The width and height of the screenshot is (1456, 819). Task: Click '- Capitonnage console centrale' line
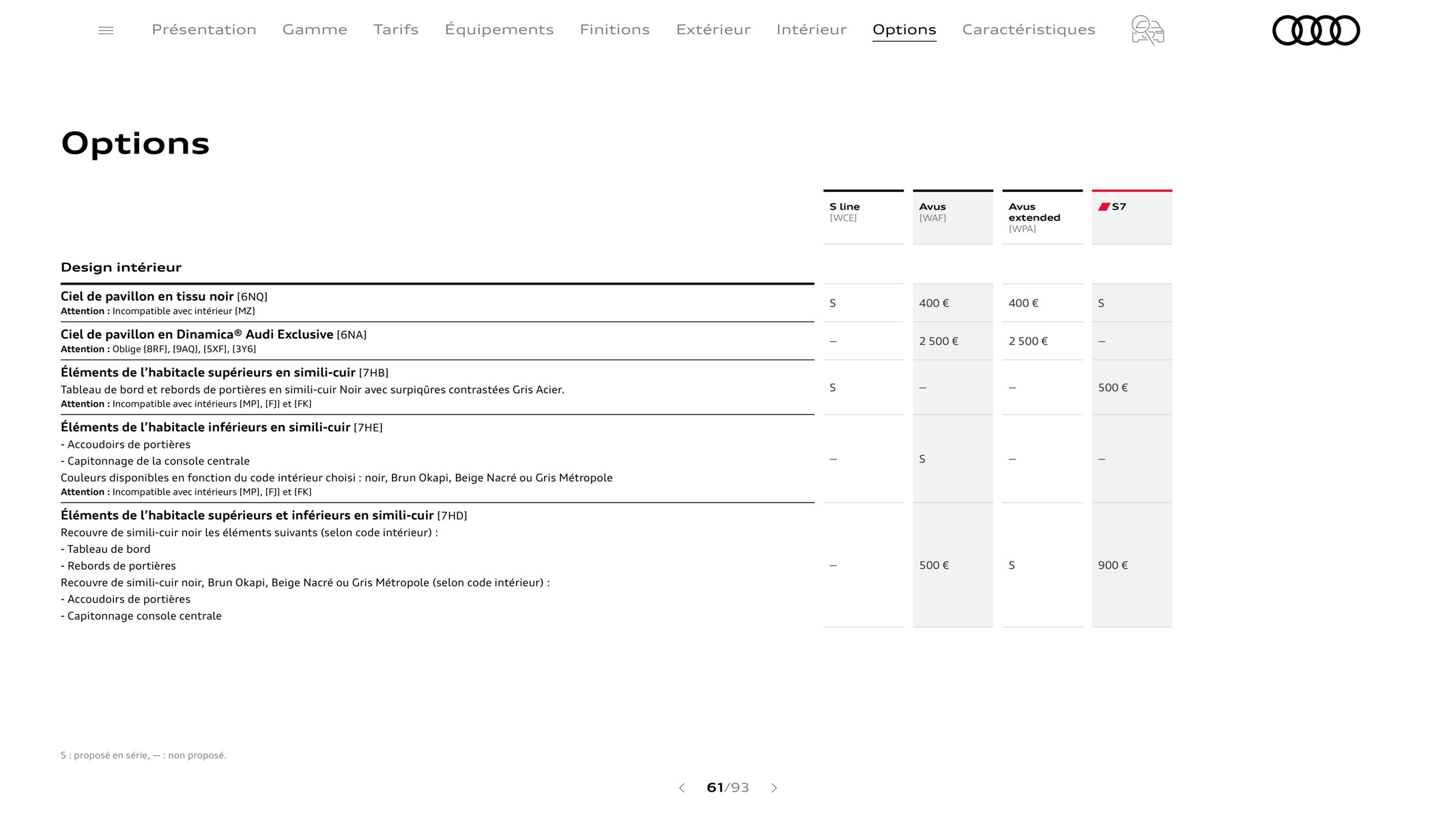pyautogui.click(x=141, y=616)
